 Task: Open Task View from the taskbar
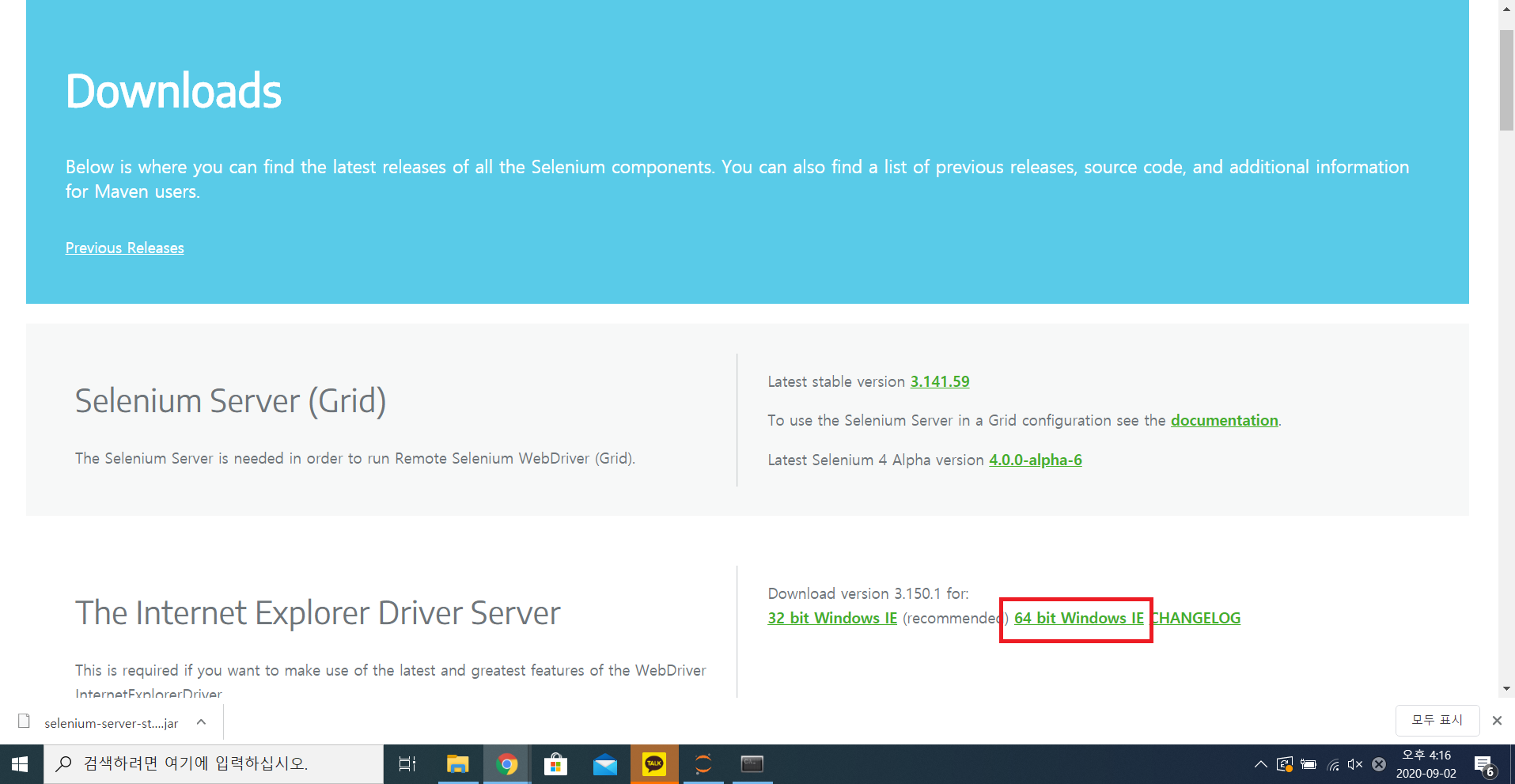coord(407,764)
